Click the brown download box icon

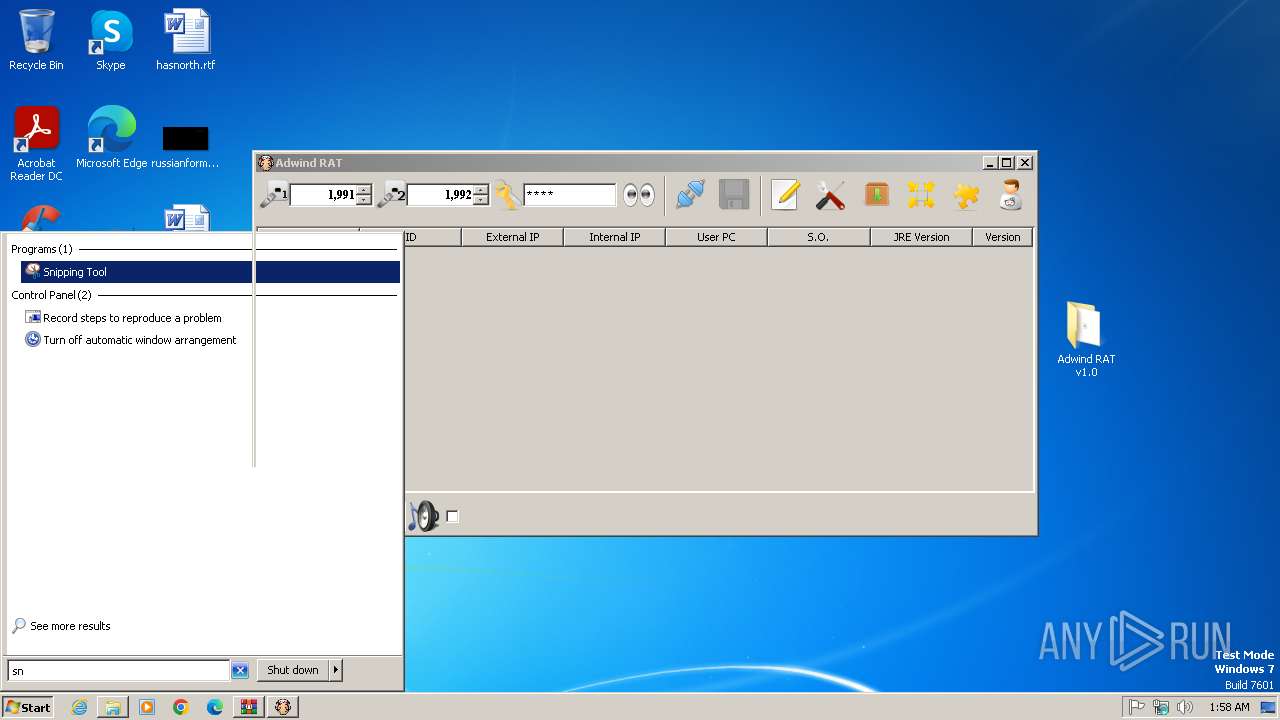877,194
